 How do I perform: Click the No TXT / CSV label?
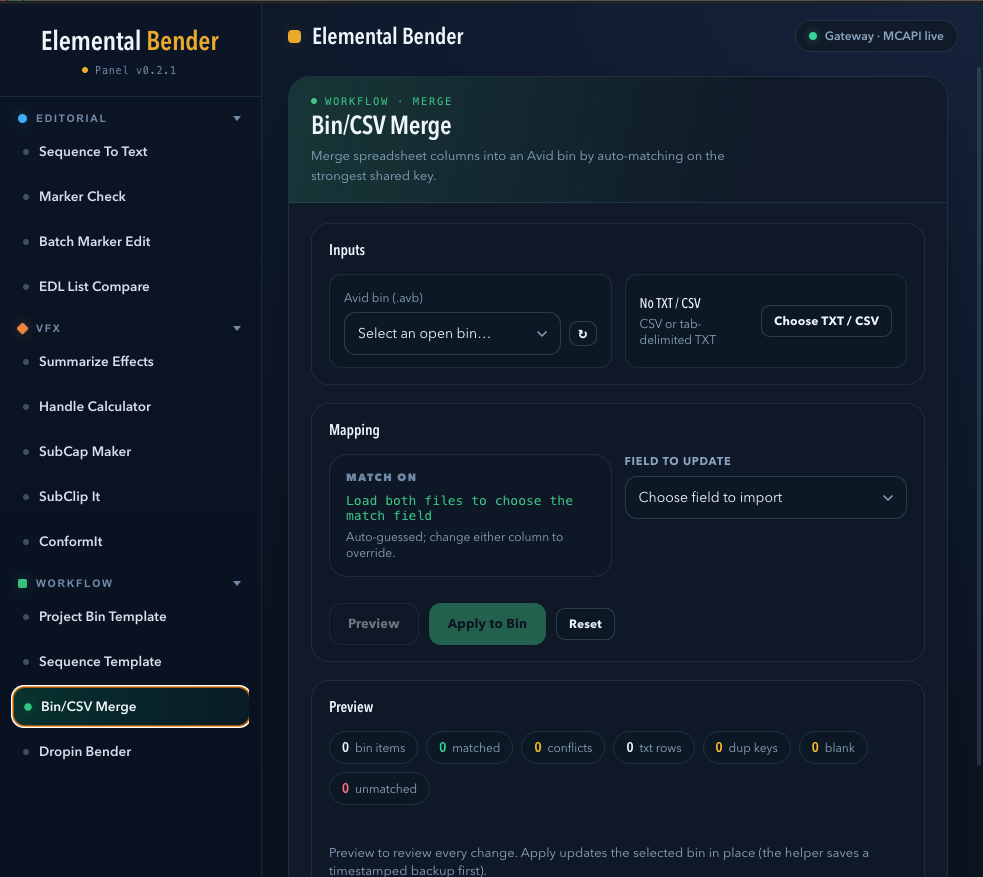click(670, 303)
